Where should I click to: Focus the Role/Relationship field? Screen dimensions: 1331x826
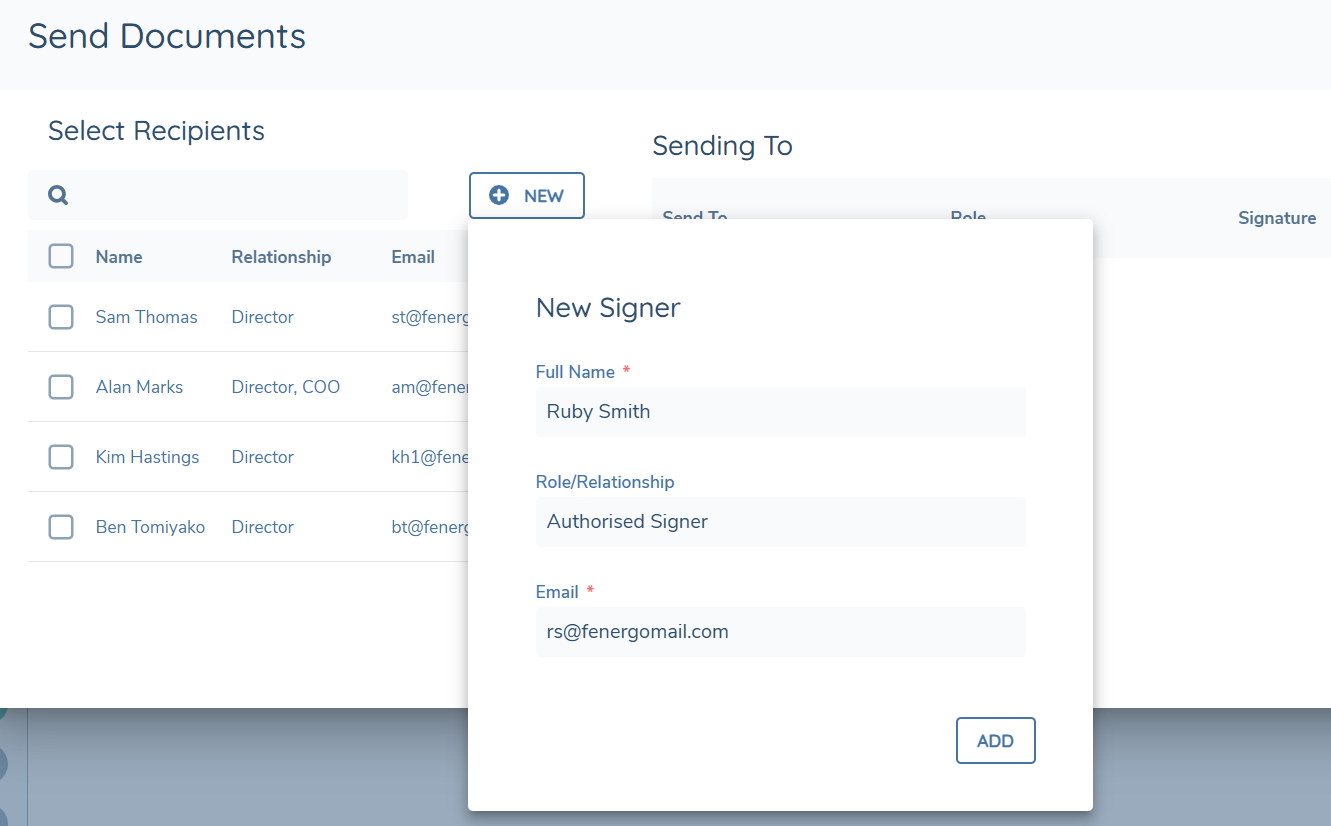[780, 522]
